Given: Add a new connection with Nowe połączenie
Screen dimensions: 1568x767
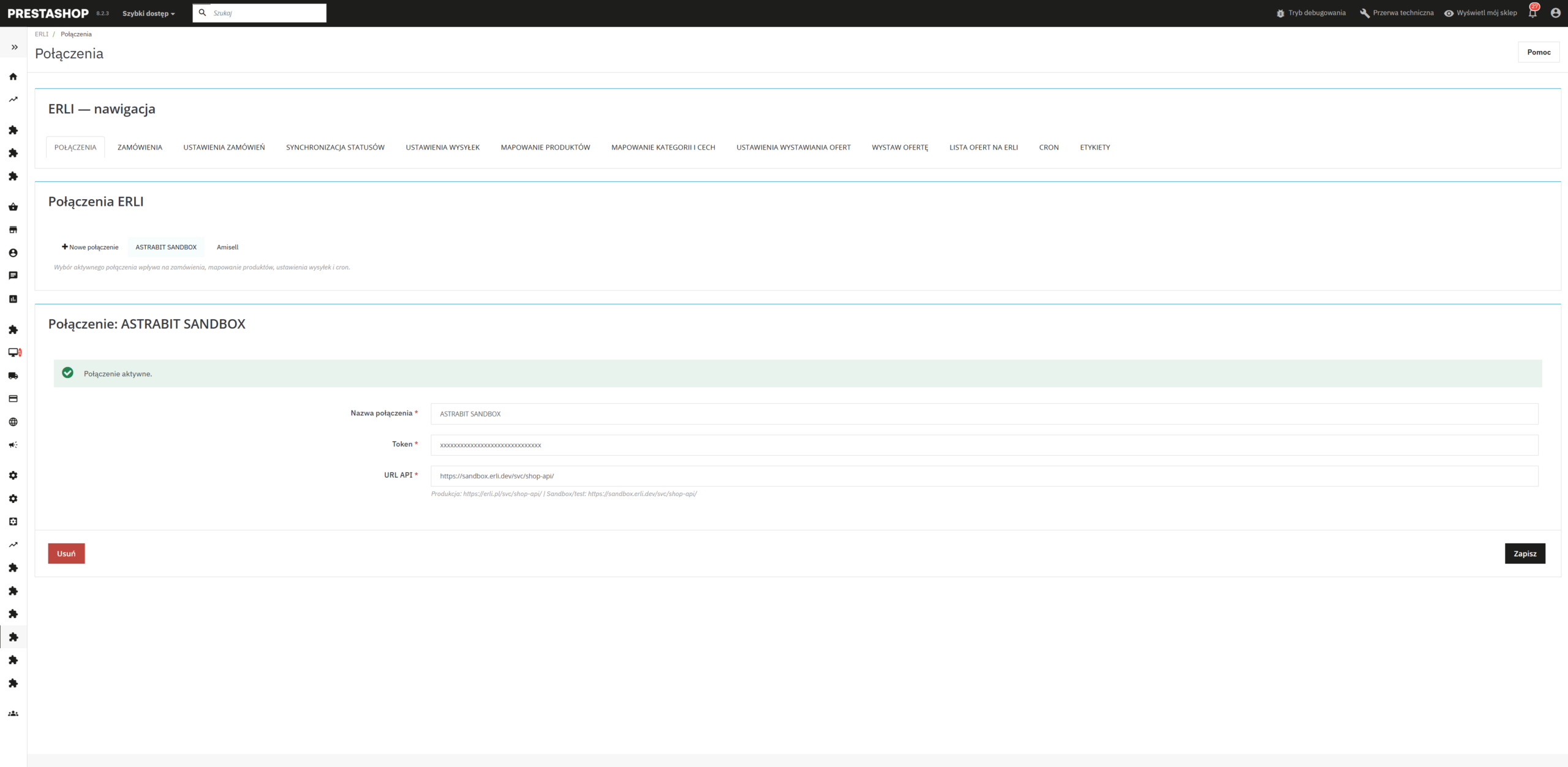Looking at the screenshot, I should (90, 247).
